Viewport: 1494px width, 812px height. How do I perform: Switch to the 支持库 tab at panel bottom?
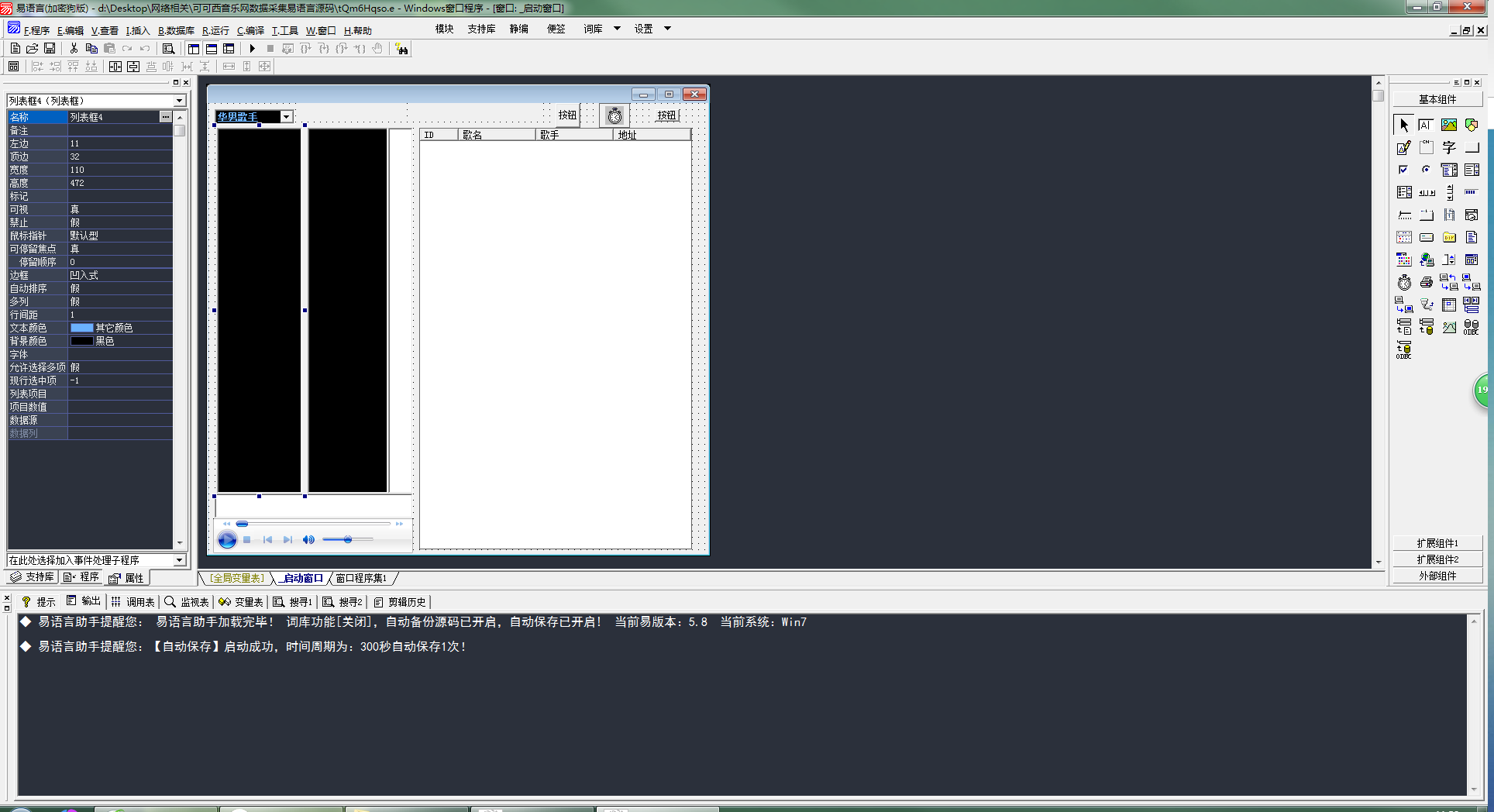point(33,577)
